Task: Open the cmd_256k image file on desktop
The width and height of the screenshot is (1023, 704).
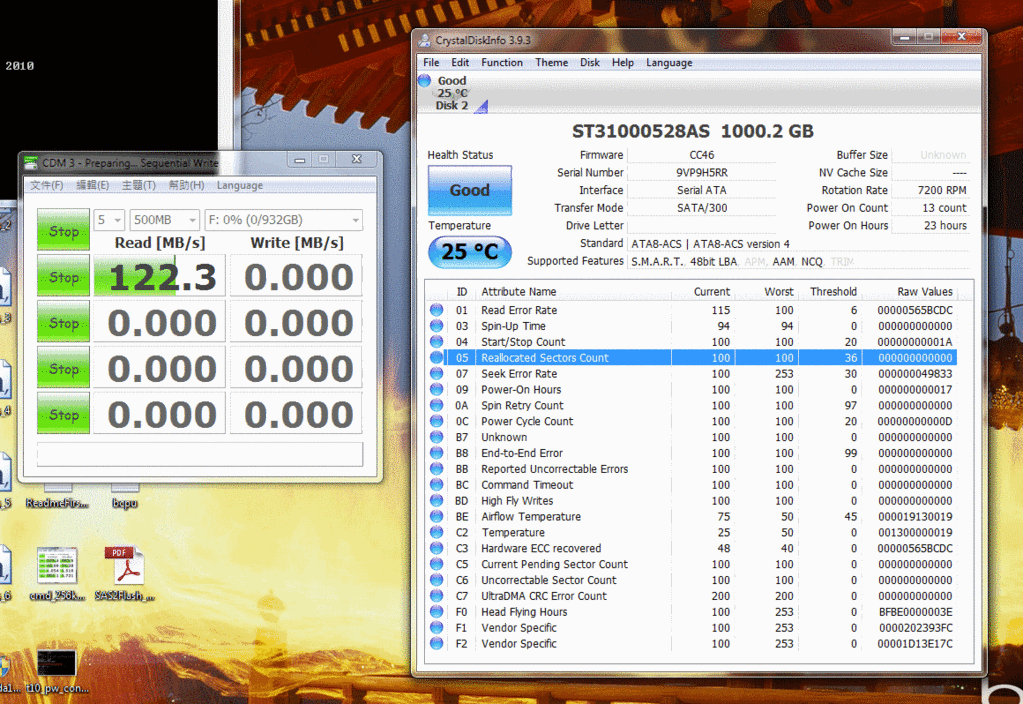Action: point(57,567)
